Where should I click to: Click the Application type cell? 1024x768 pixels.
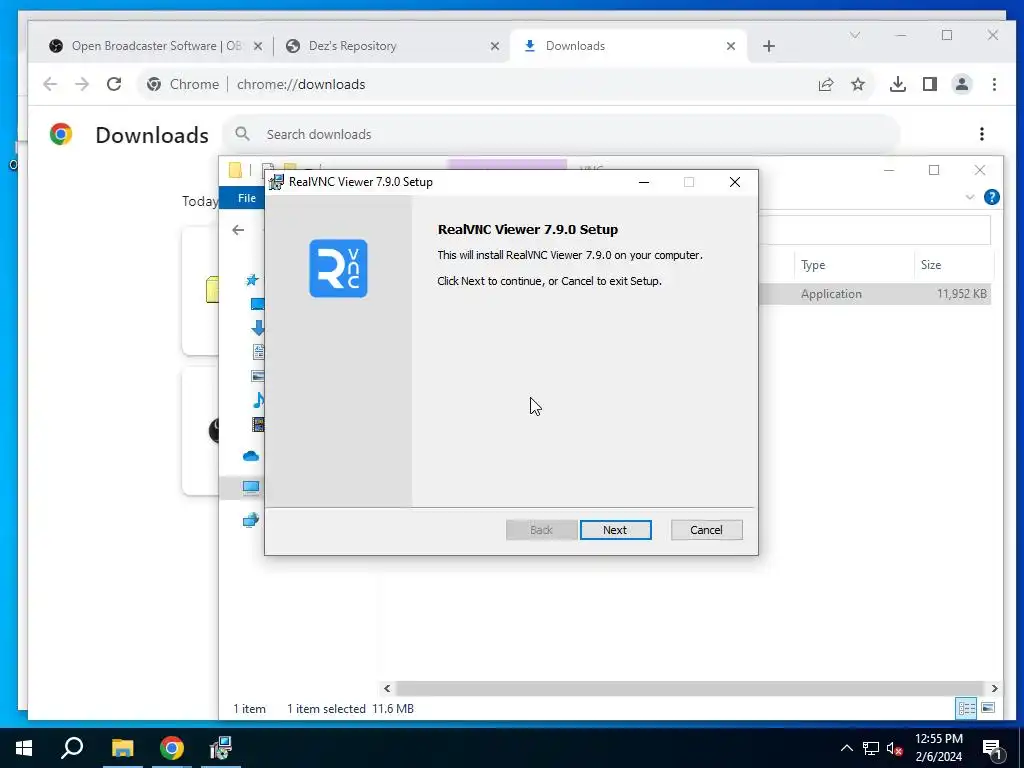pyautogui.click(x=831, y=294)
